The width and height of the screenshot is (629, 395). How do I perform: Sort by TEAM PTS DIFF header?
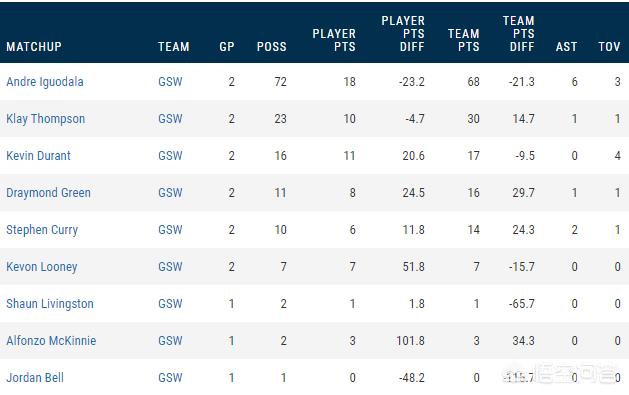pos(519,34)
